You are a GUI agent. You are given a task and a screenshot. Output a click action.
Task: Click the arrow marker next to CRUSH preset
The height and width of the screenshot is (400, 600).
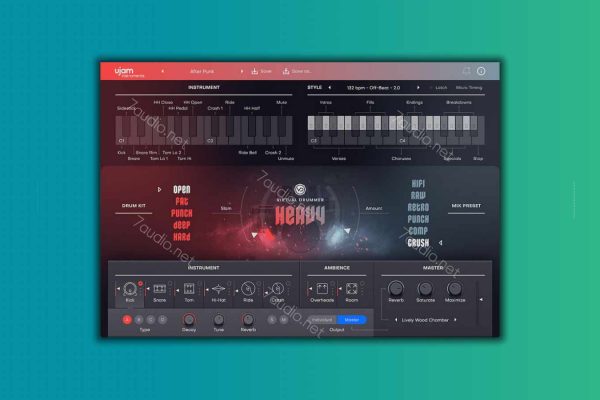440,243
